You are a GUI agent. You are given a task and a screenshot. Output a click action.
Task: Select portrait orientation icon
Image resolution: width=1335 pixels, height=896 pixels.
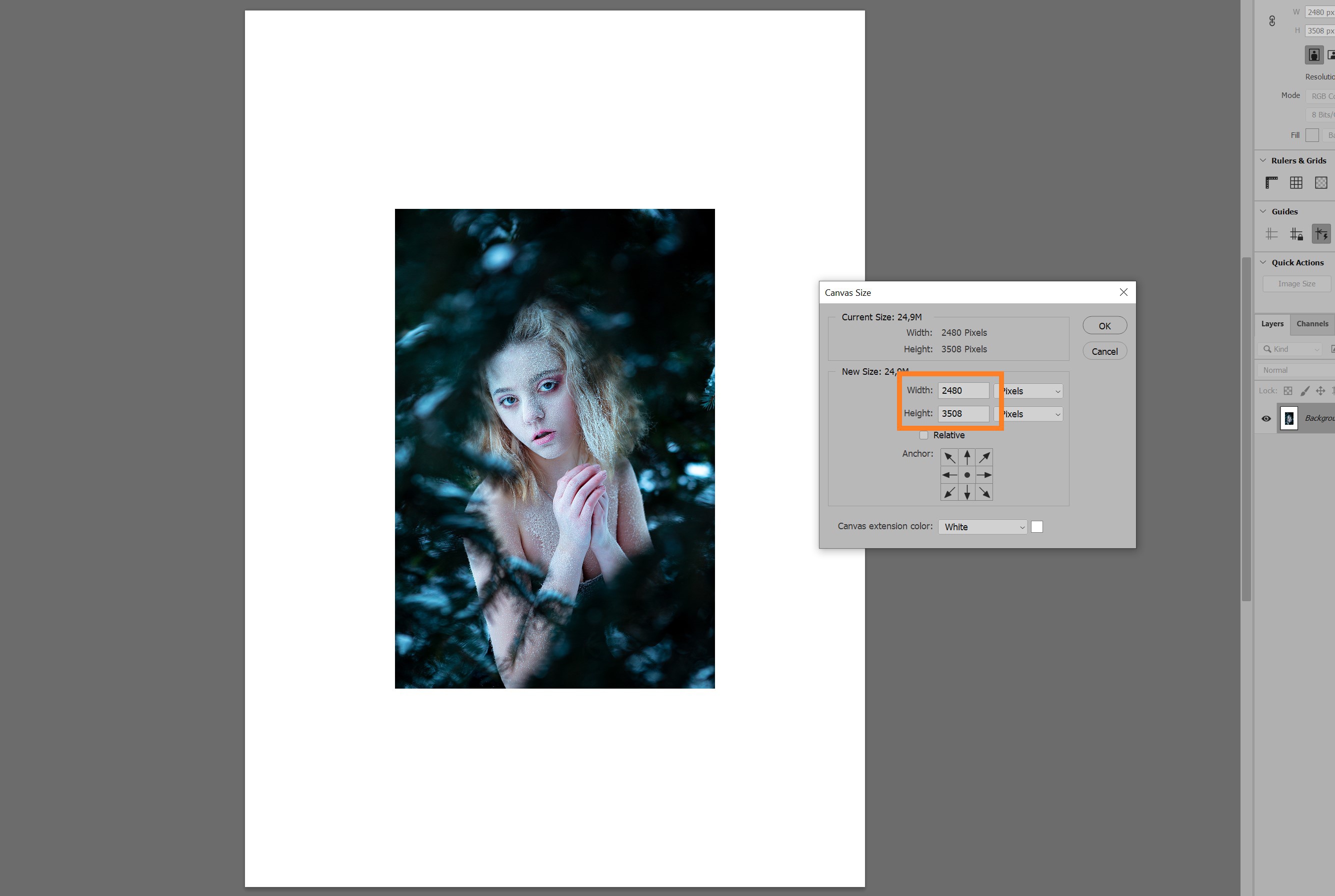[x=1314, y=55]
